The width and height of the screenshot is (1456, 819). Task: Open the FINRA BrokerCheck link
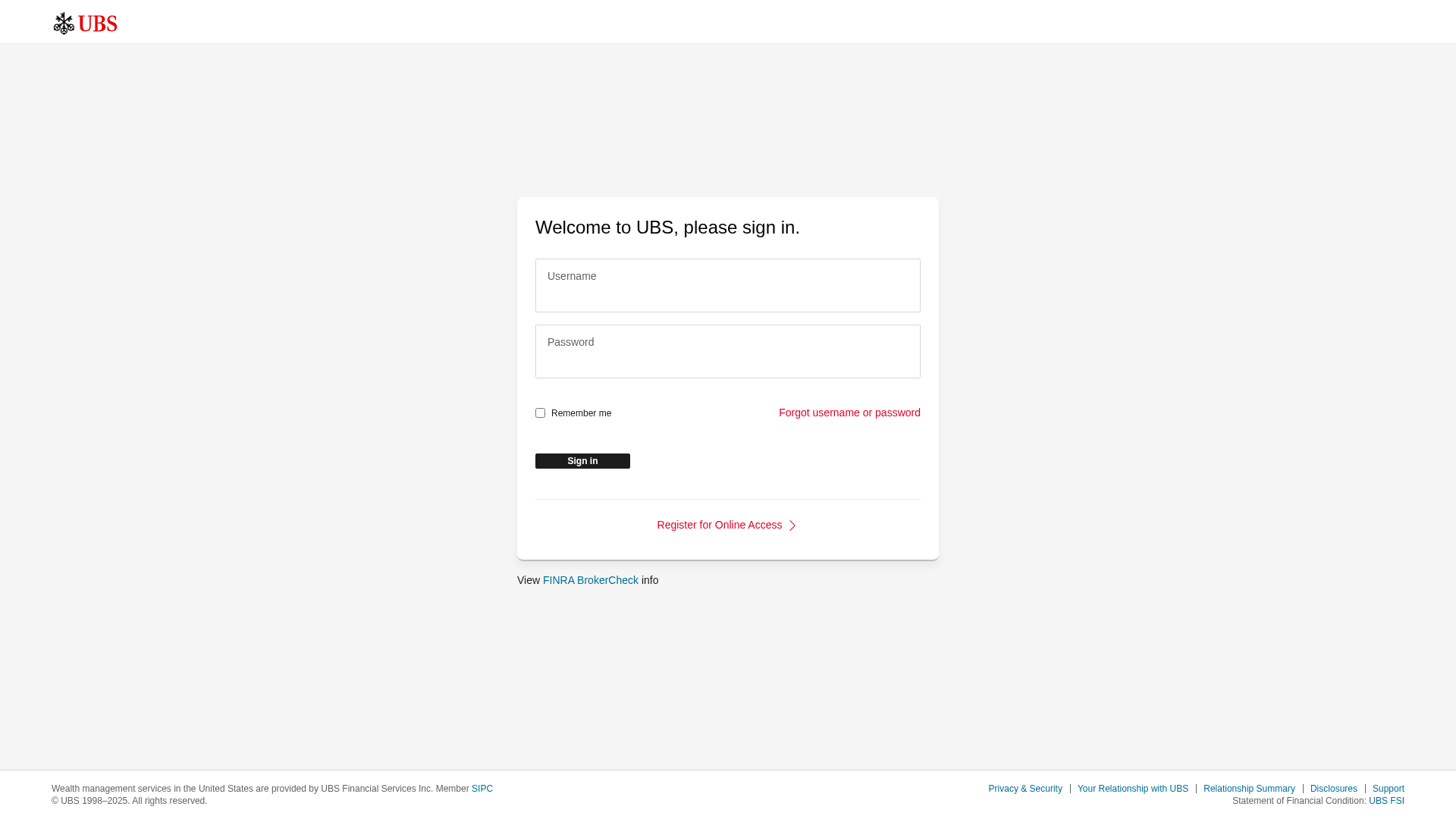[x=591, y=580]
